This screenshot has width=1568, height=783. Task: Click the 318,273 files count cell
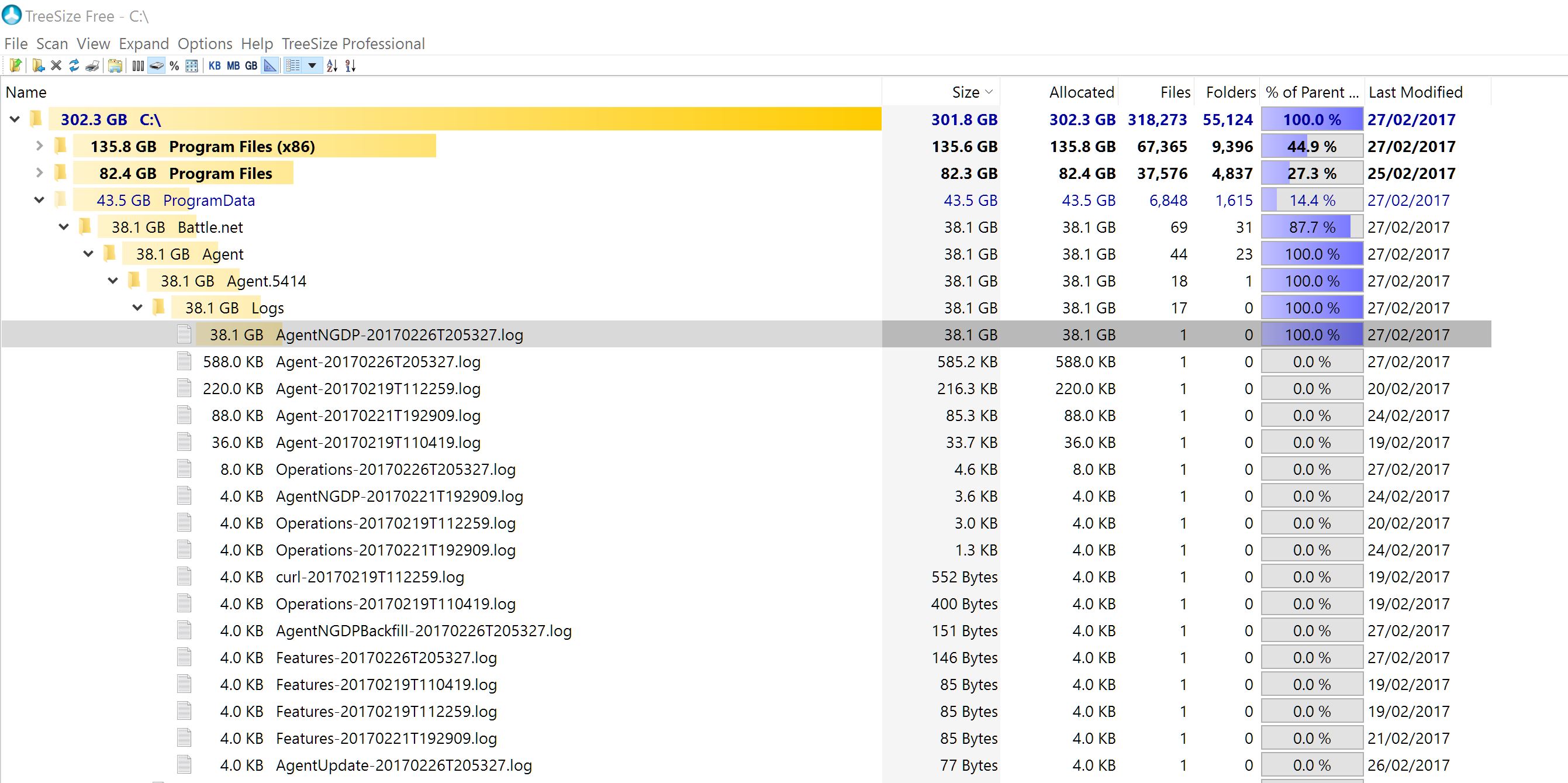[x=1157, y=119]
